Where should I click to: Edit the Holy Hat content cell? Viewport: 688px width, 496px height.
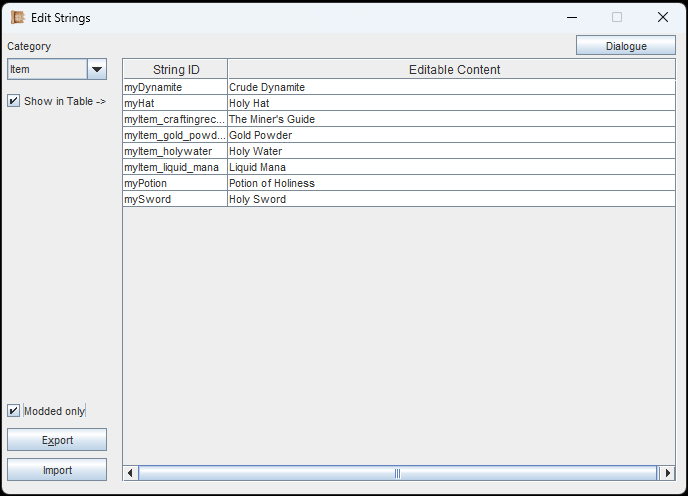pyautogui.click(x=450, y=103)
